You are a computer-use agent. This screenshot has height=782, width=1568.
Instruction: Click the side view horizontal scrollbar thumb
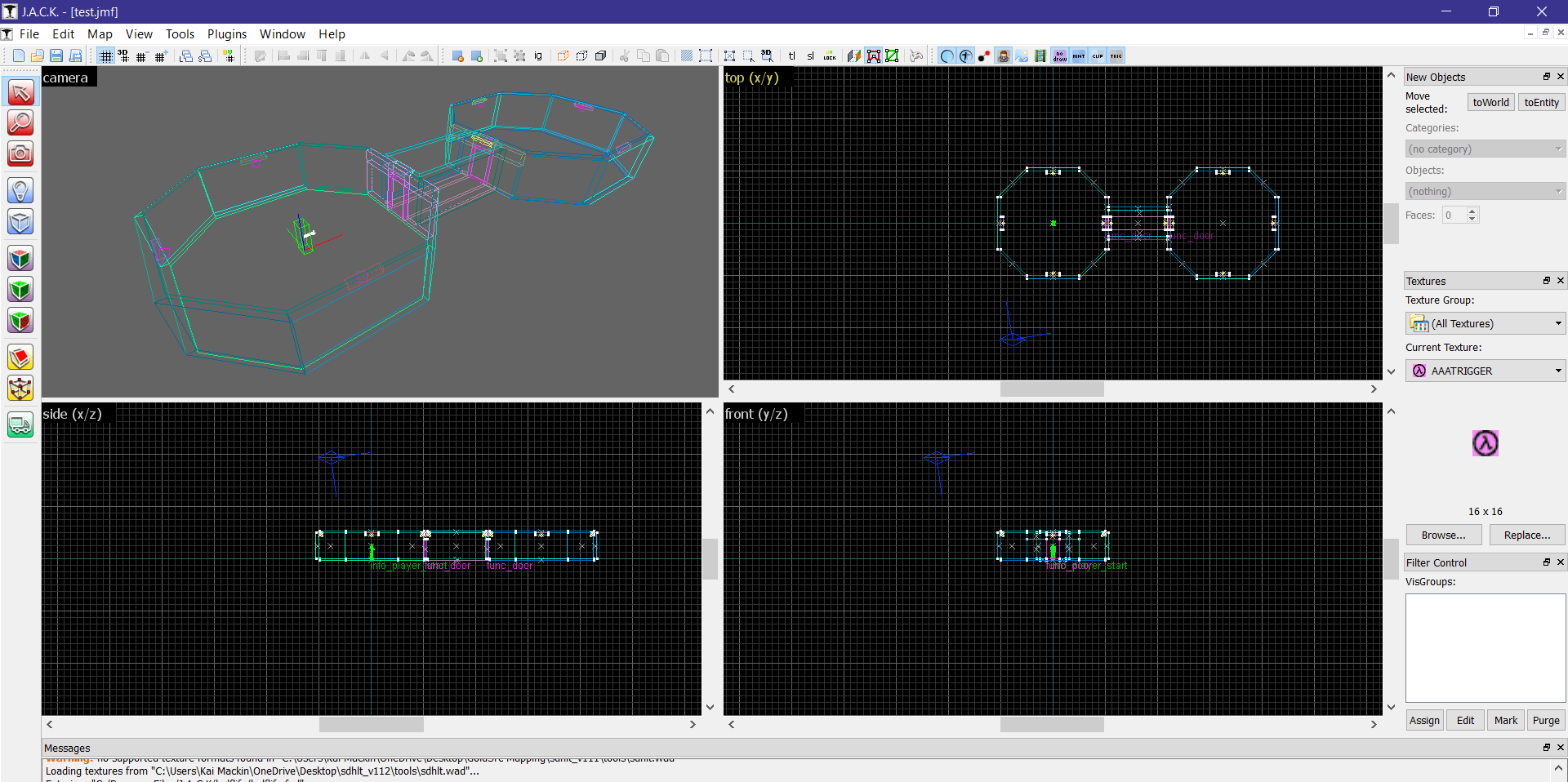pyautogui.click(x=372, y=724)
